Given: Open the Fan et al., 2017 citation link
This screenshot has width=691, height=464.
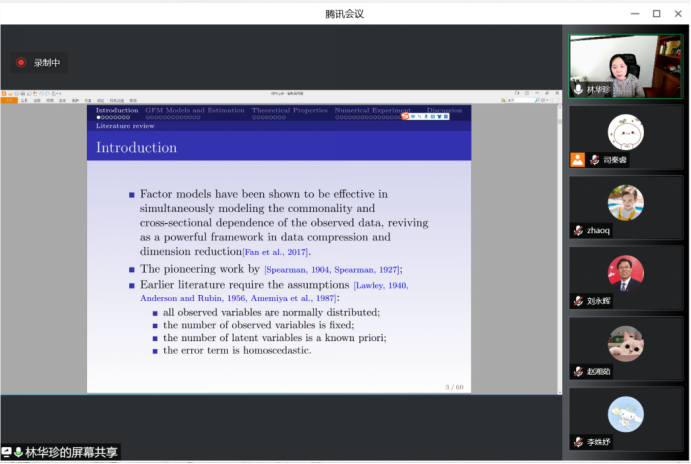Looking at the screenshot, I should tap(268, 252).
